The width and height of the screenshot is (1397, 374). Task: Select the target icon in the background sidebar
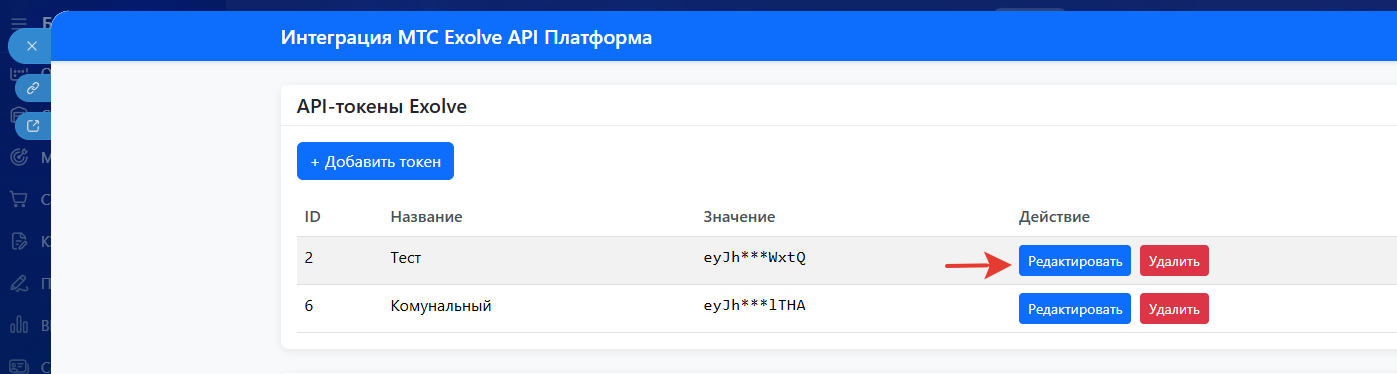click(19, 157)
